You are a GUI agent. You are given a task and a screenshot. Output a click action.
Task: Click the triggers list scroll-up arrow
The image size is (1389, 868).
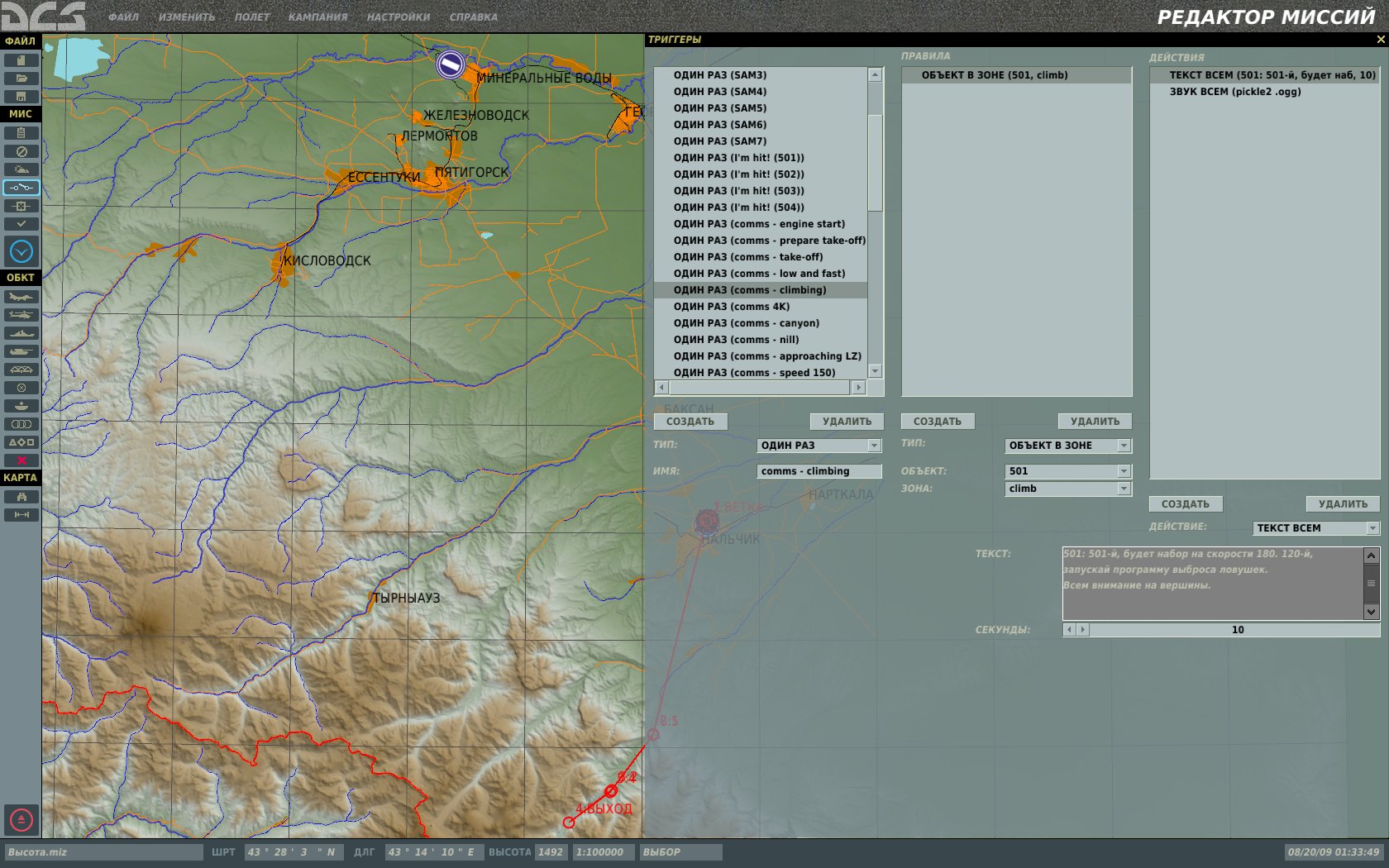(876, 75)
